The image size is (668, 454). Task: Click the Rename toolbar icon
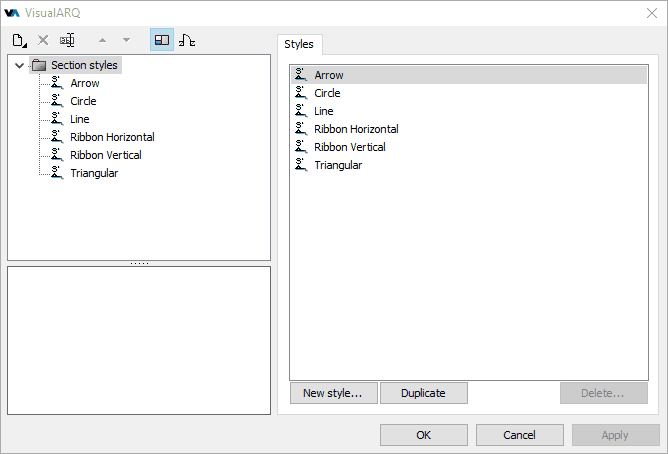67,40
